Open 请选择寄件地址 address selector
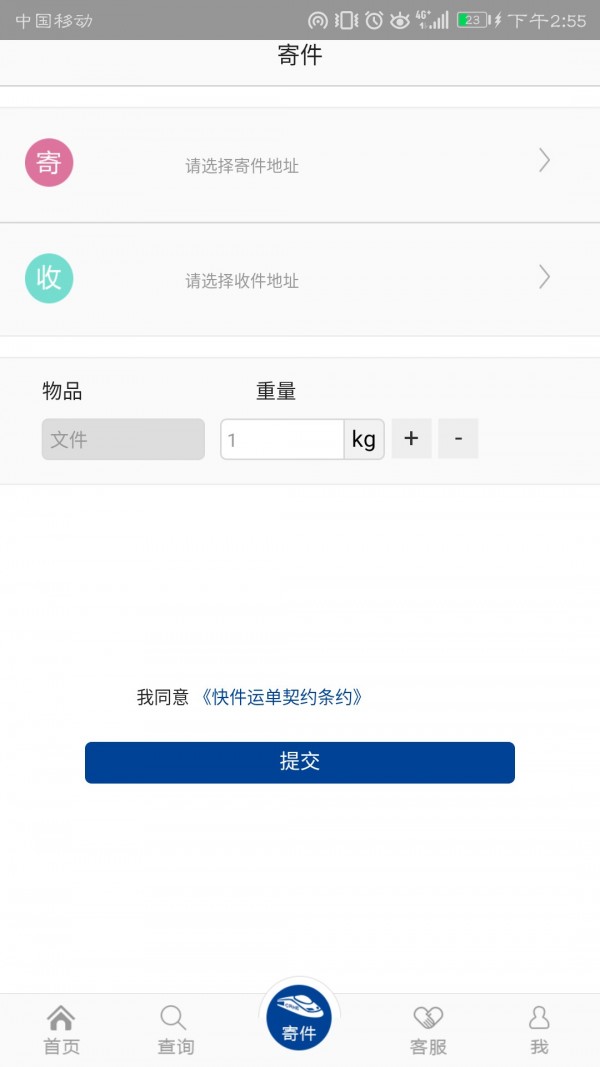The width and height of the screenshot is (600, 1067). tap(300, 161)
